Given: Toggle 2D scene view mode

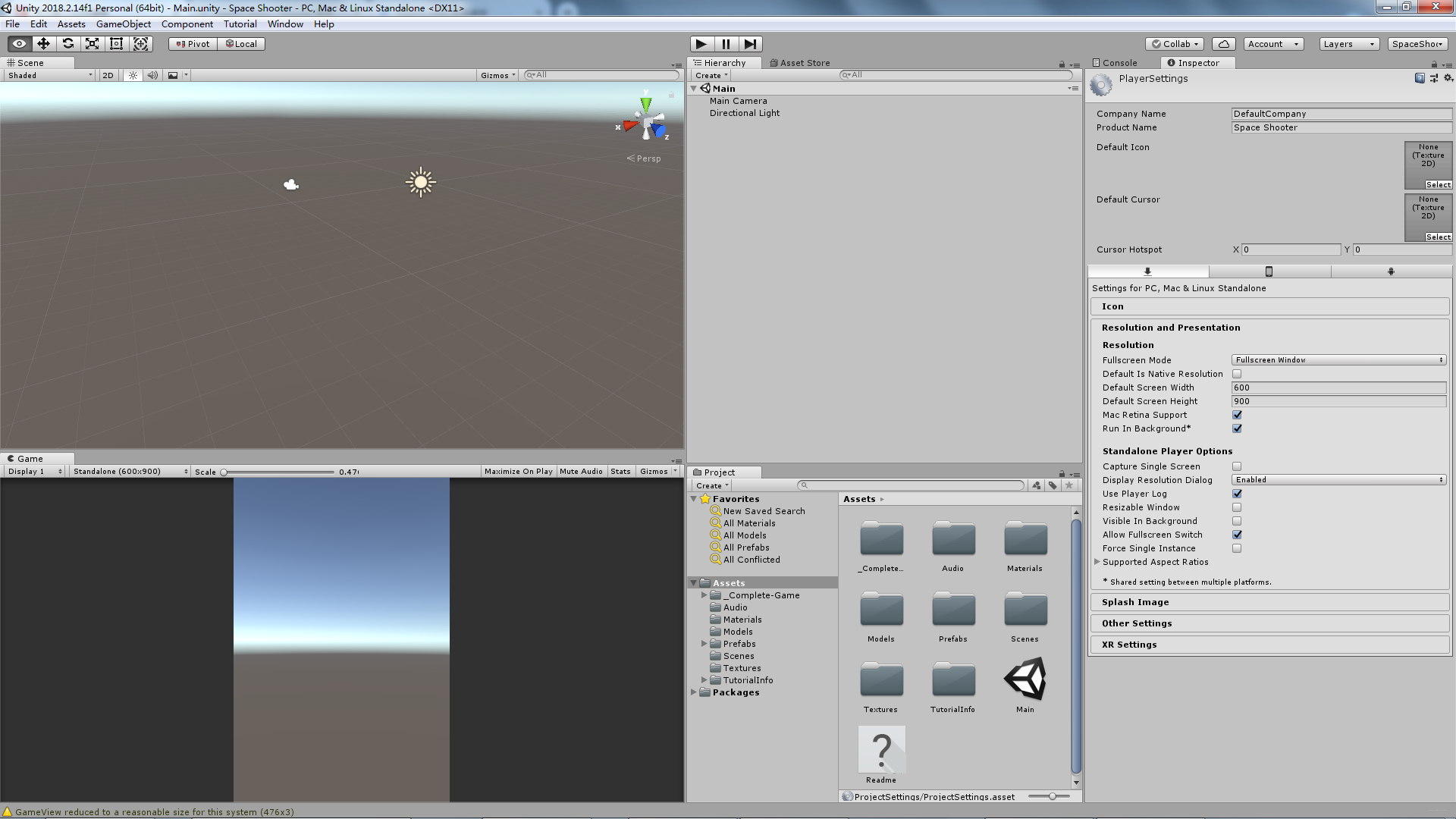Looking at the screenshot, I should click(108, 75).
